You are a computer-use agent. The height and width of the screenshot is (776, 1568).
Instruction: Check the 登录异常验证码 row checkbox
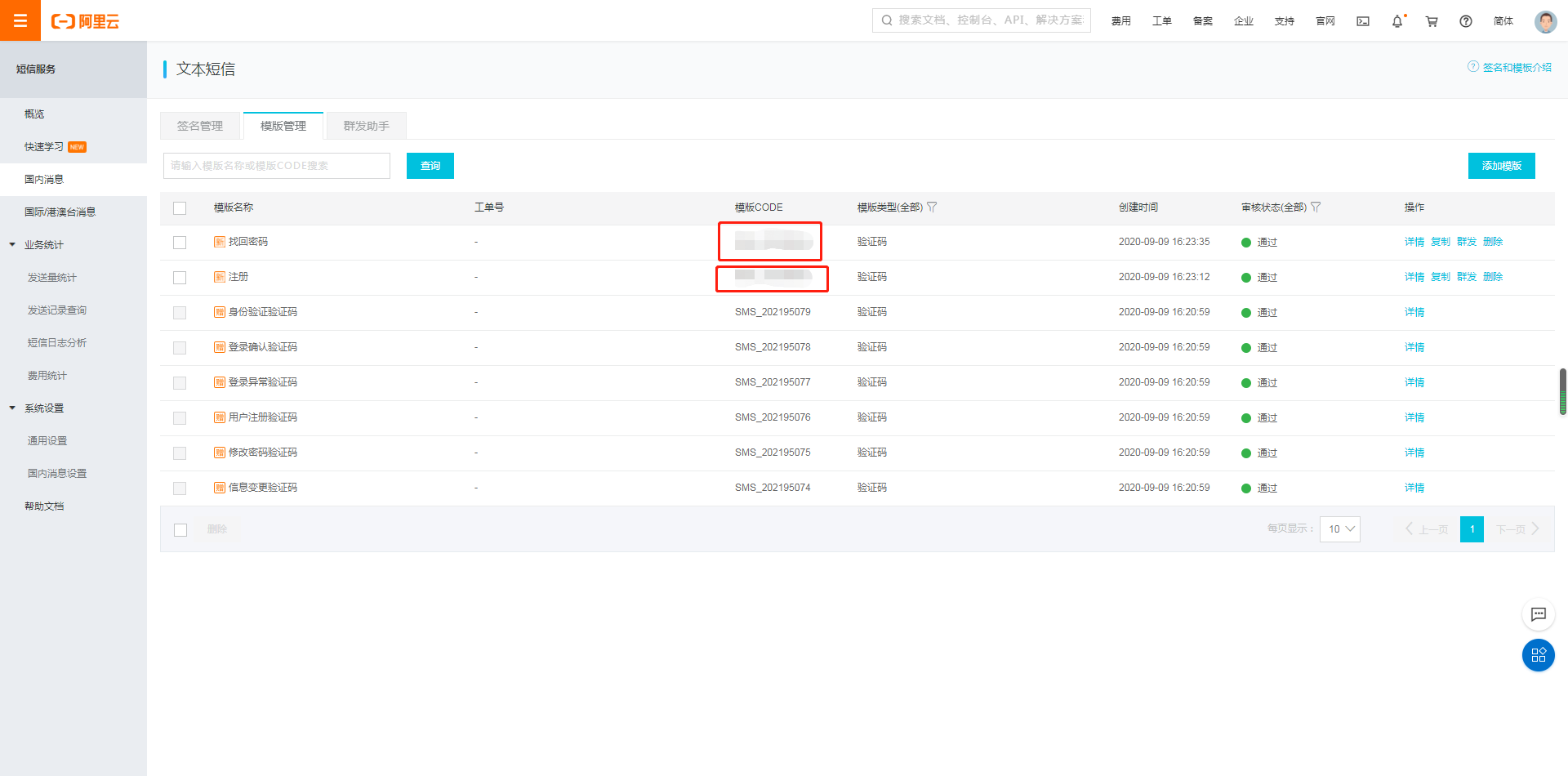180,383
